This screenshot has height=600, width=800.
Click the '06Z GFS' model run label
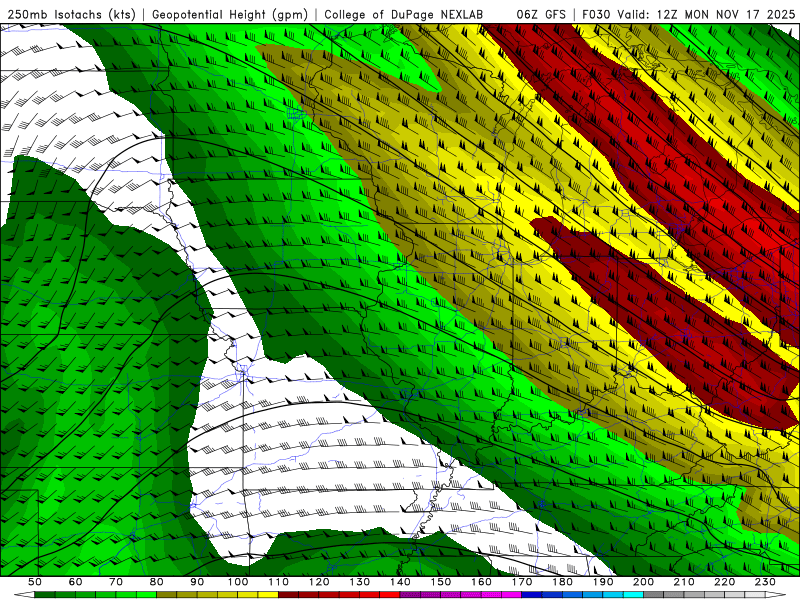tap(541, 14)
